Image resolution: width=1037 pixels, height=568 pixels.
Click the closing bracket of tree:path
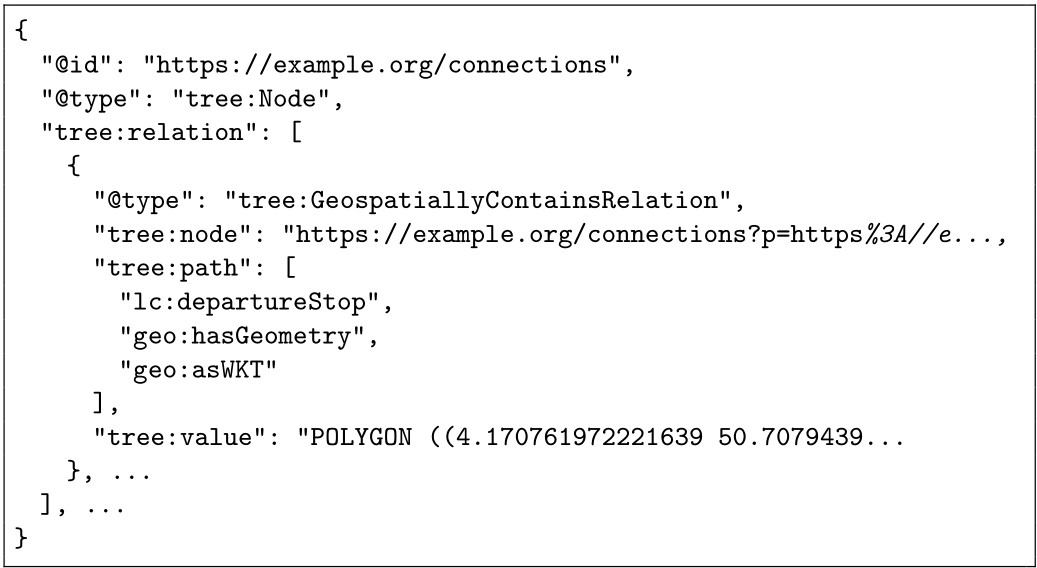click(99, 404)
